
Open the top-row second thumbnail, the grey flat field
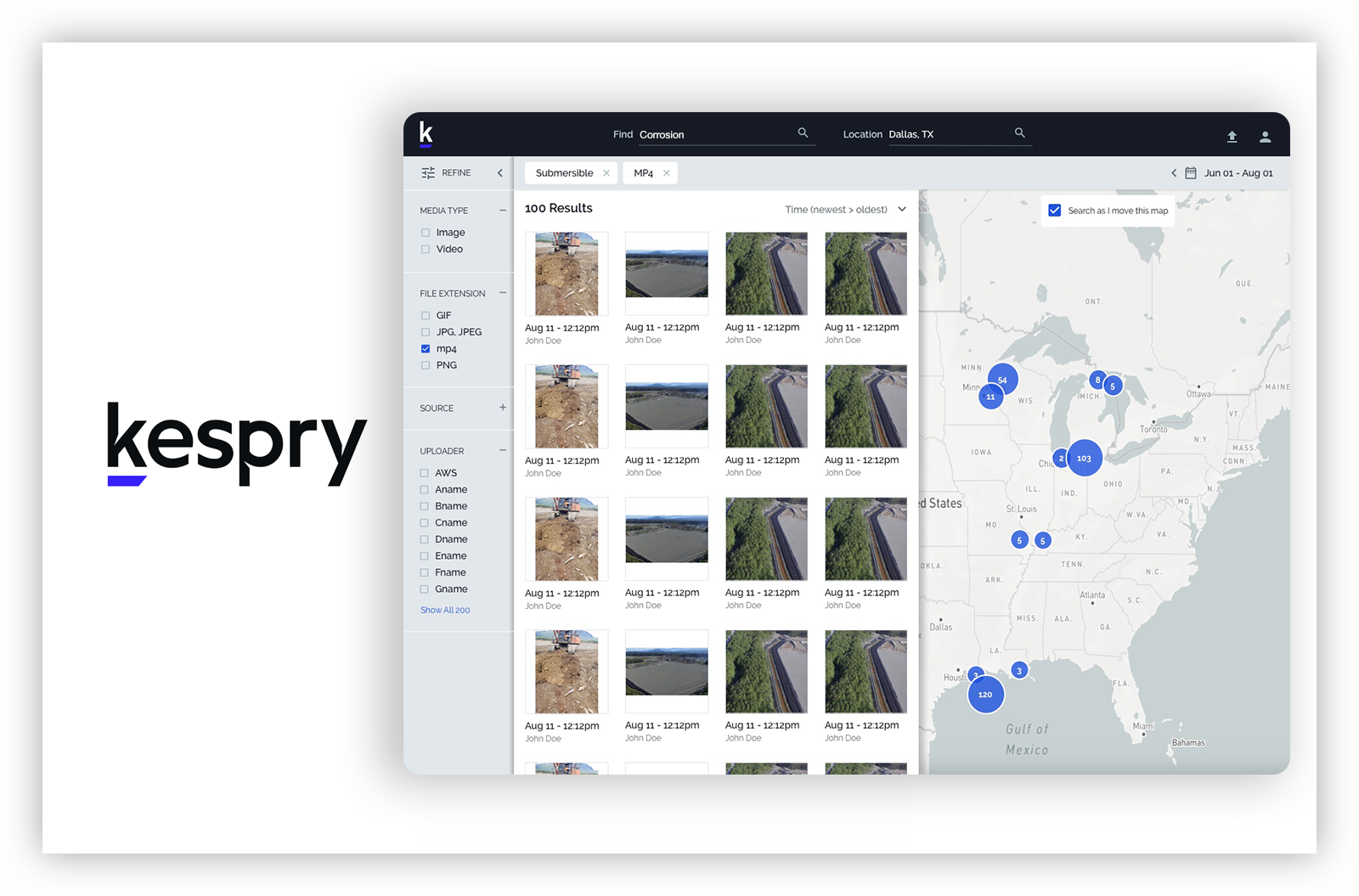coord(667,273)
